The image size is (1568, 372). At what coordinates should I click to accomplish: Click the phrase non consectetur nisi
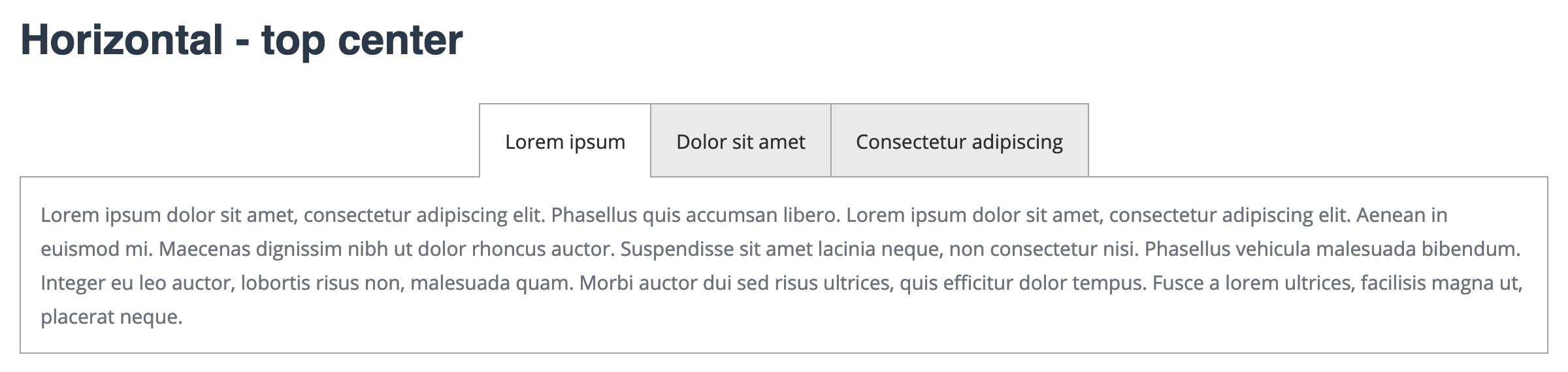coord(1041,249)
